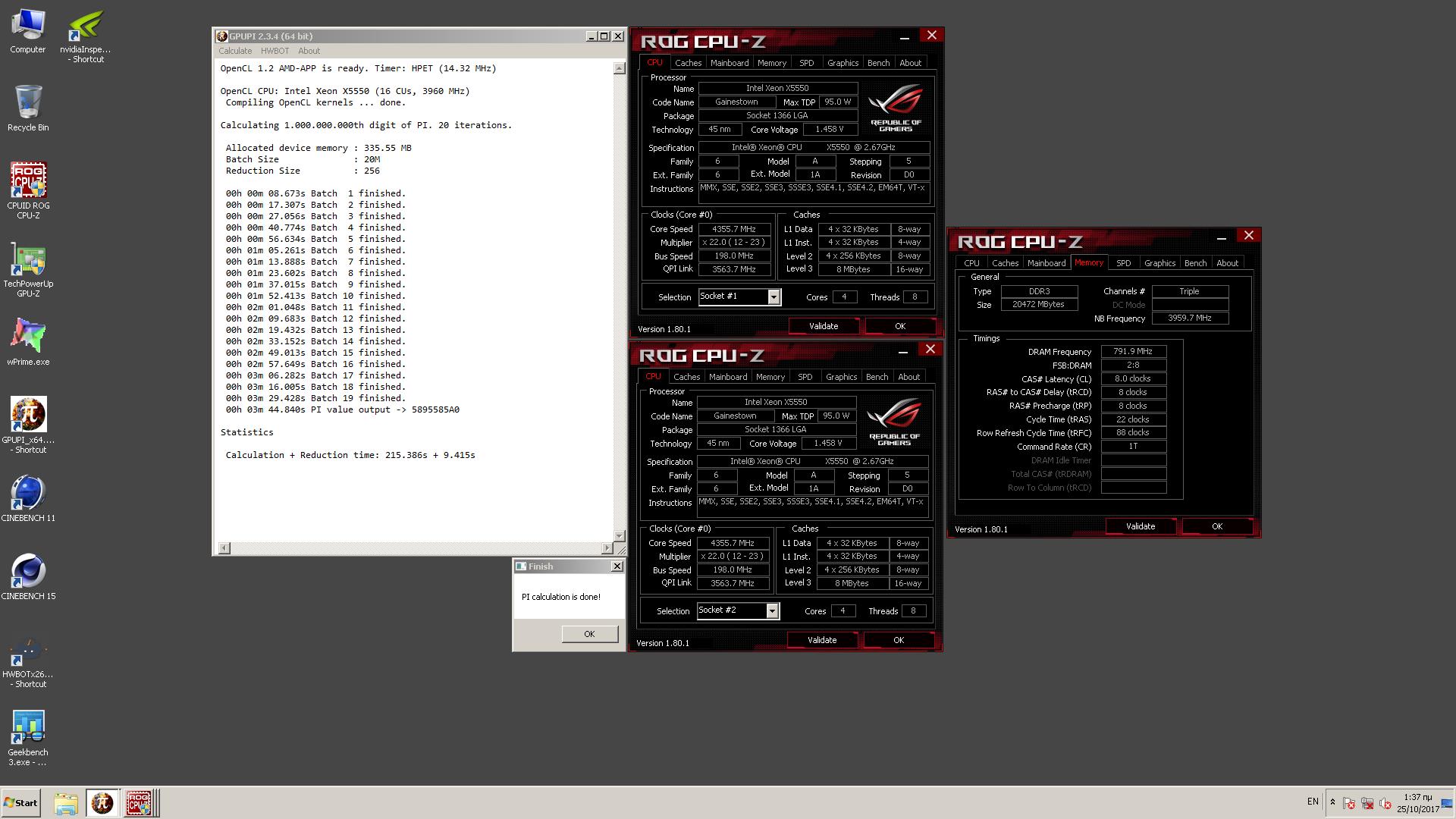Switch to Mainboard tab in Socket #2 CPU-Z
The height and width of the screenshot is (819, 1456).
point(728,377)
